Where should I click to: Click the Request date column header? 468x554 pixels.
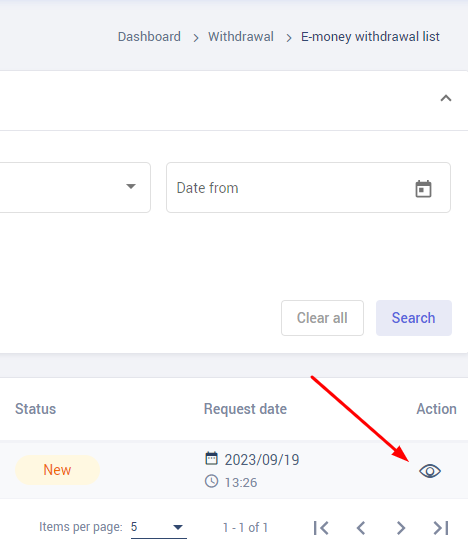tap(245, 409)
